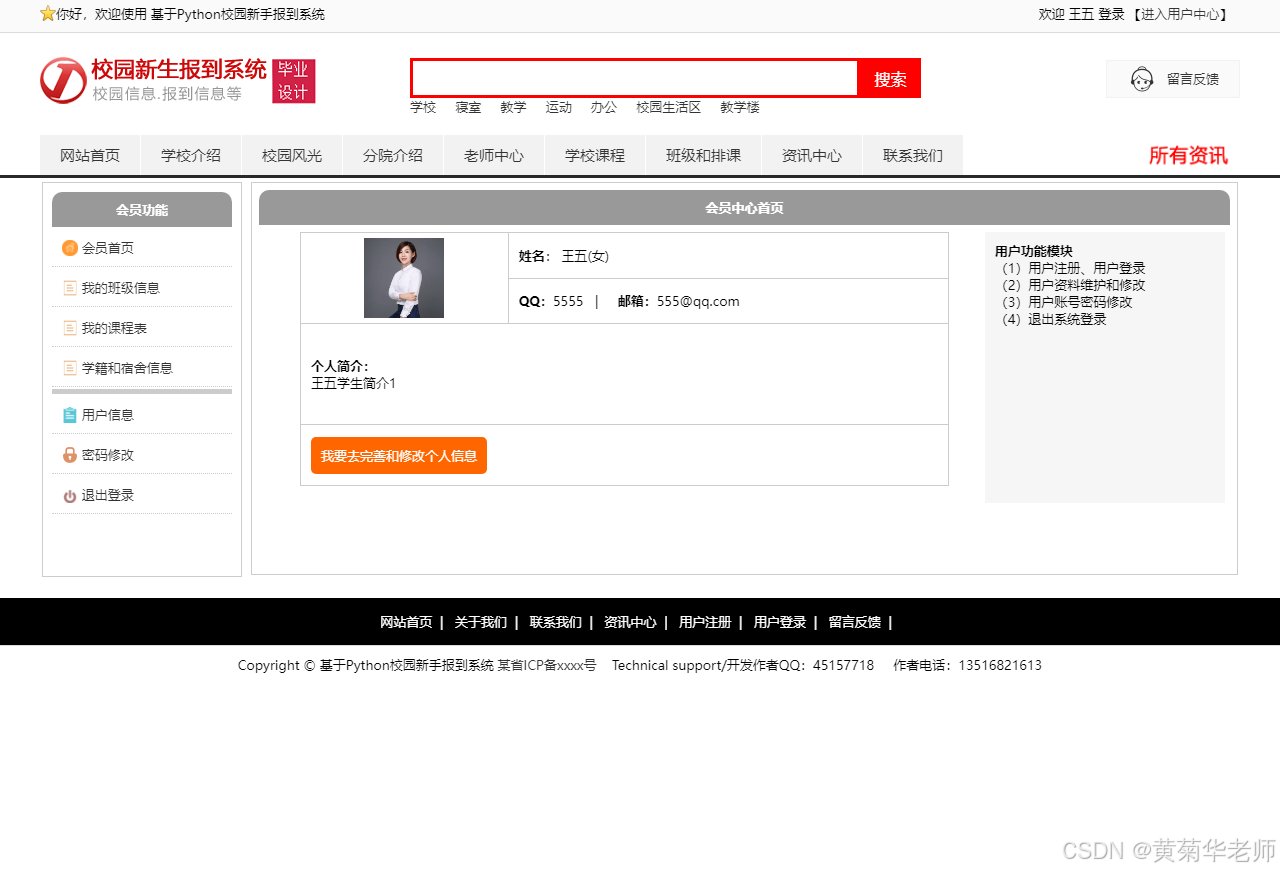This screenshot has height=872, width=1280.
Task: Click footer link 关于我们
Action: 480,622
